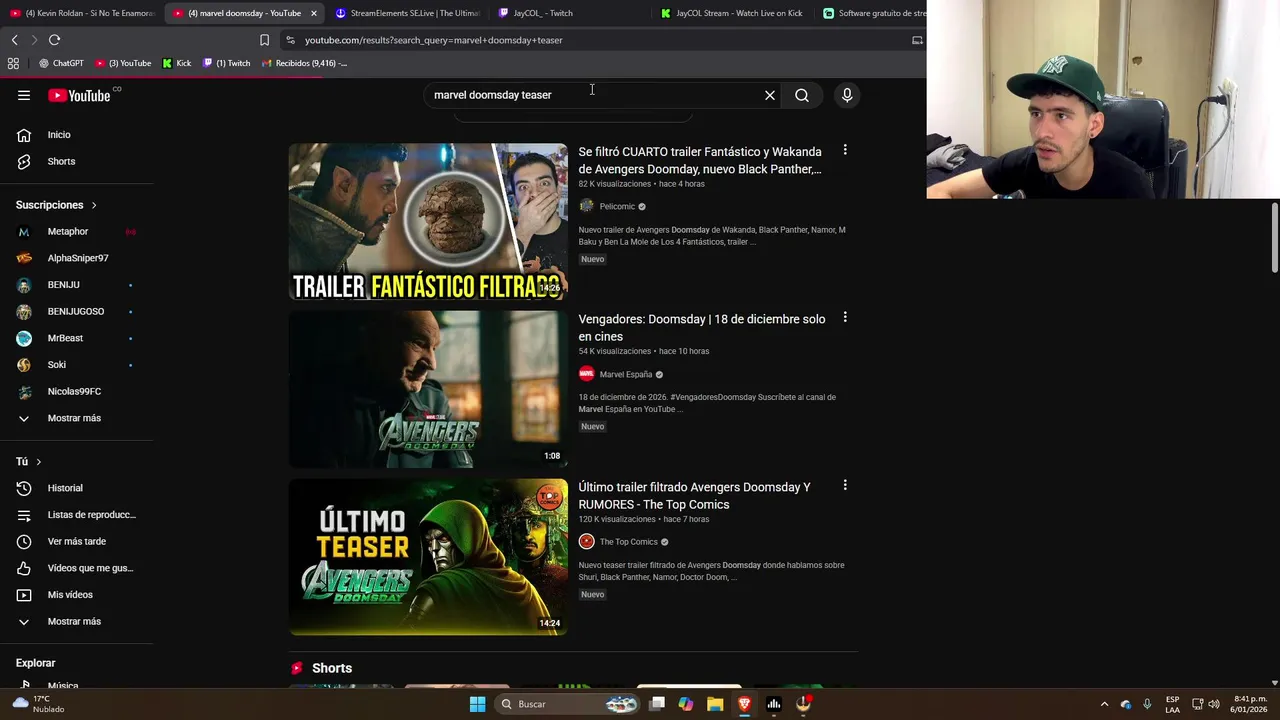Open the Tú section chevron
Image resolution: width=1280 pixels, height=720 pixels.
(38, 462)
